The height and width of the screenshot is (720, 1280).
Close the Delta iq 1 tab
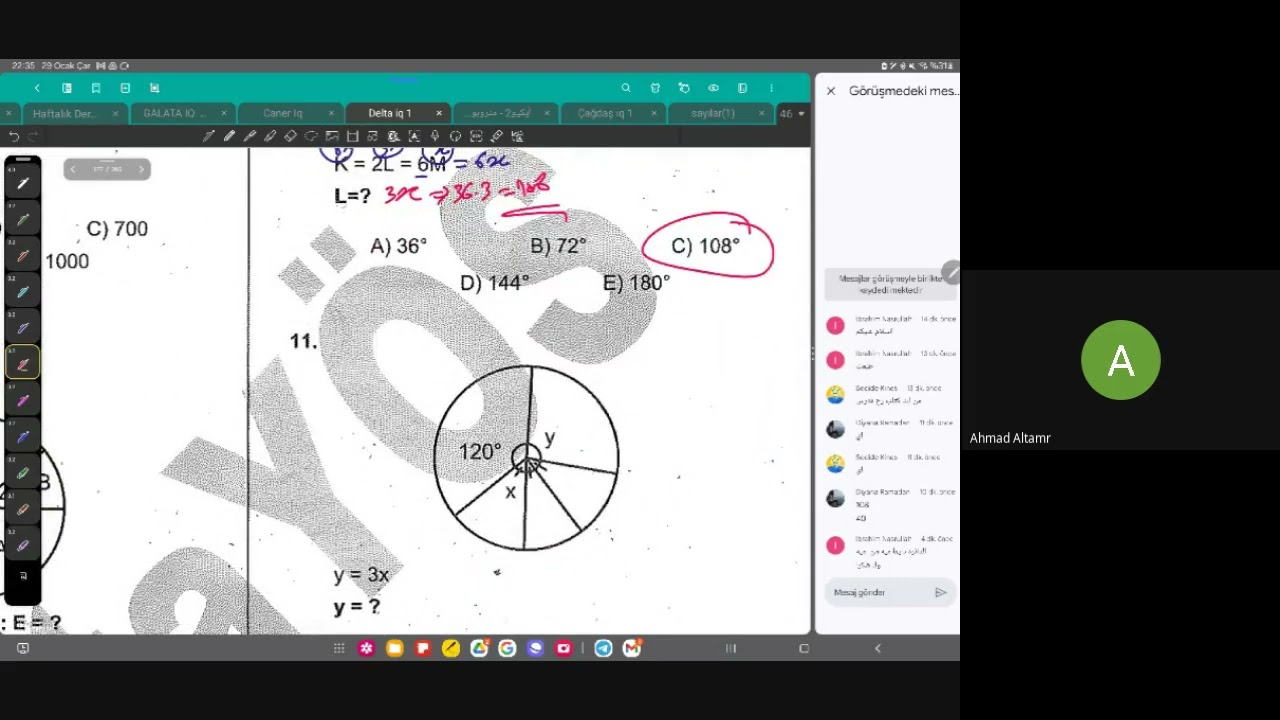coord(438,113)
